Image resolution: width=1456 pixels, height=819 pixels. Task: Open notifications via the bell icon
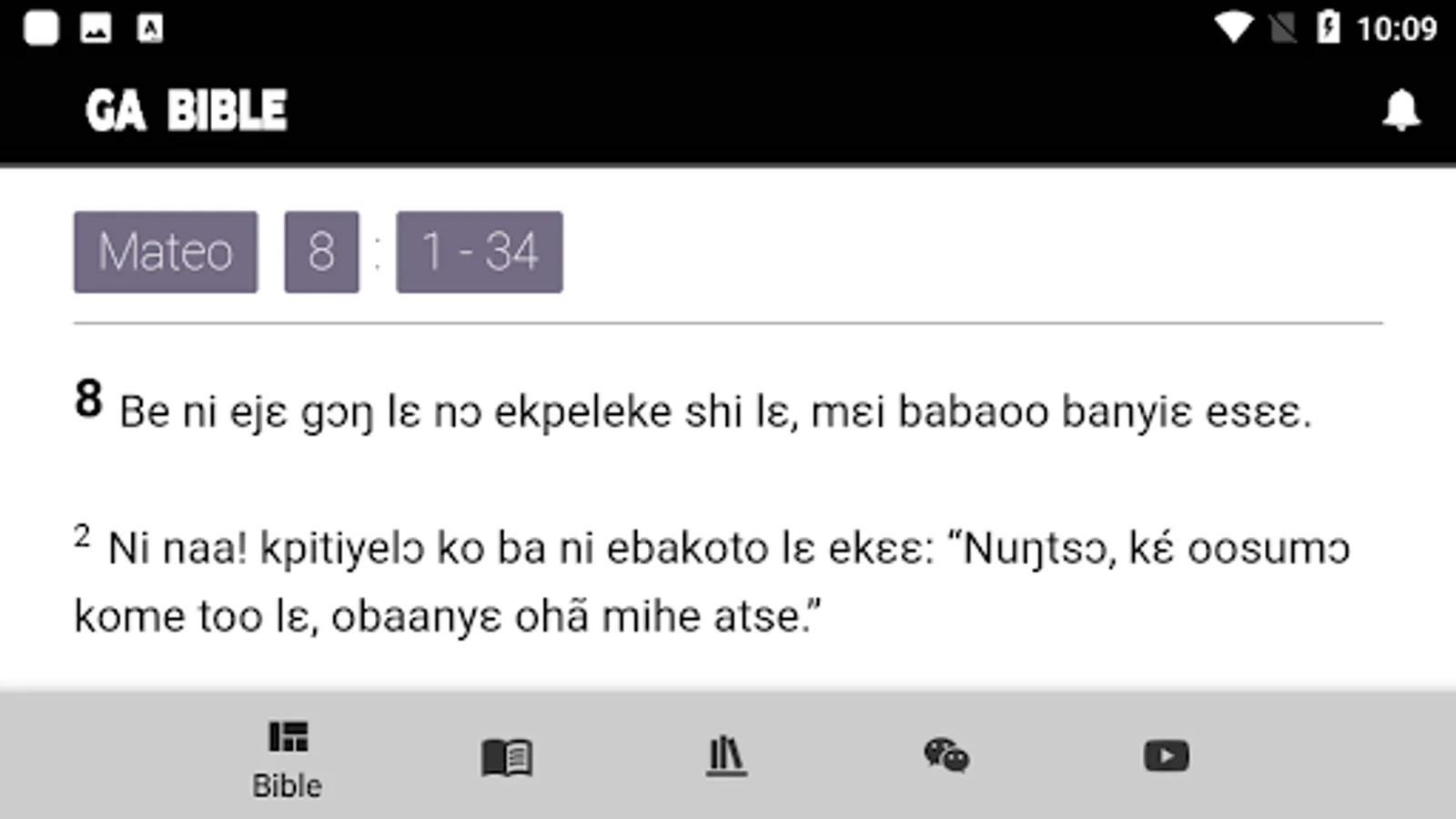point(1401,110)
